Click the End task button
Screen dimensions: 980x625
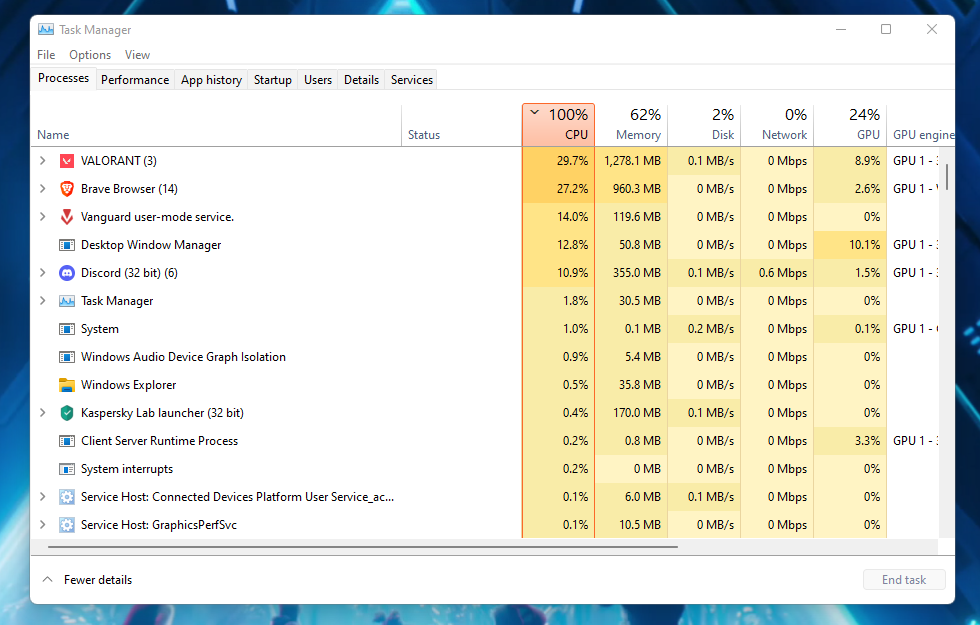tap(904, 580)
